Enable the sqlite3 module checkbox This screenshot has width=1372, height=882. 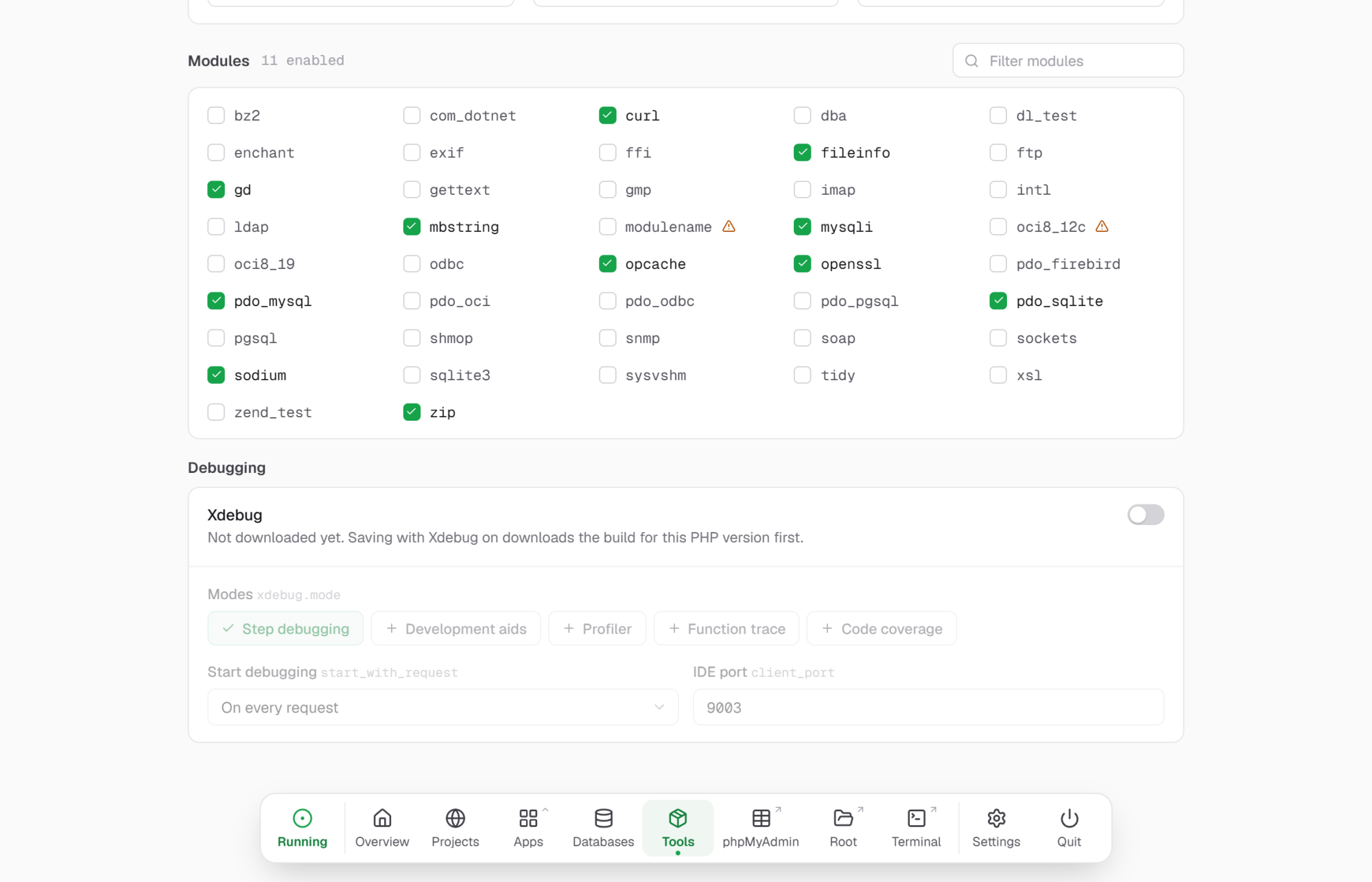412,375
